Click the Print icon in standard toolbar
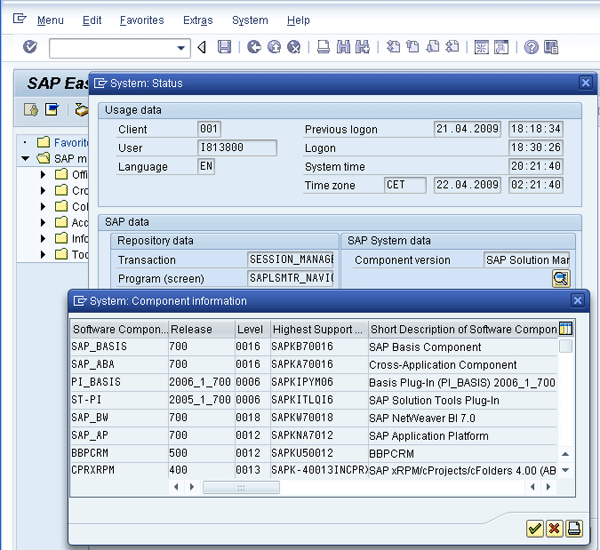 tap(324, 47)
